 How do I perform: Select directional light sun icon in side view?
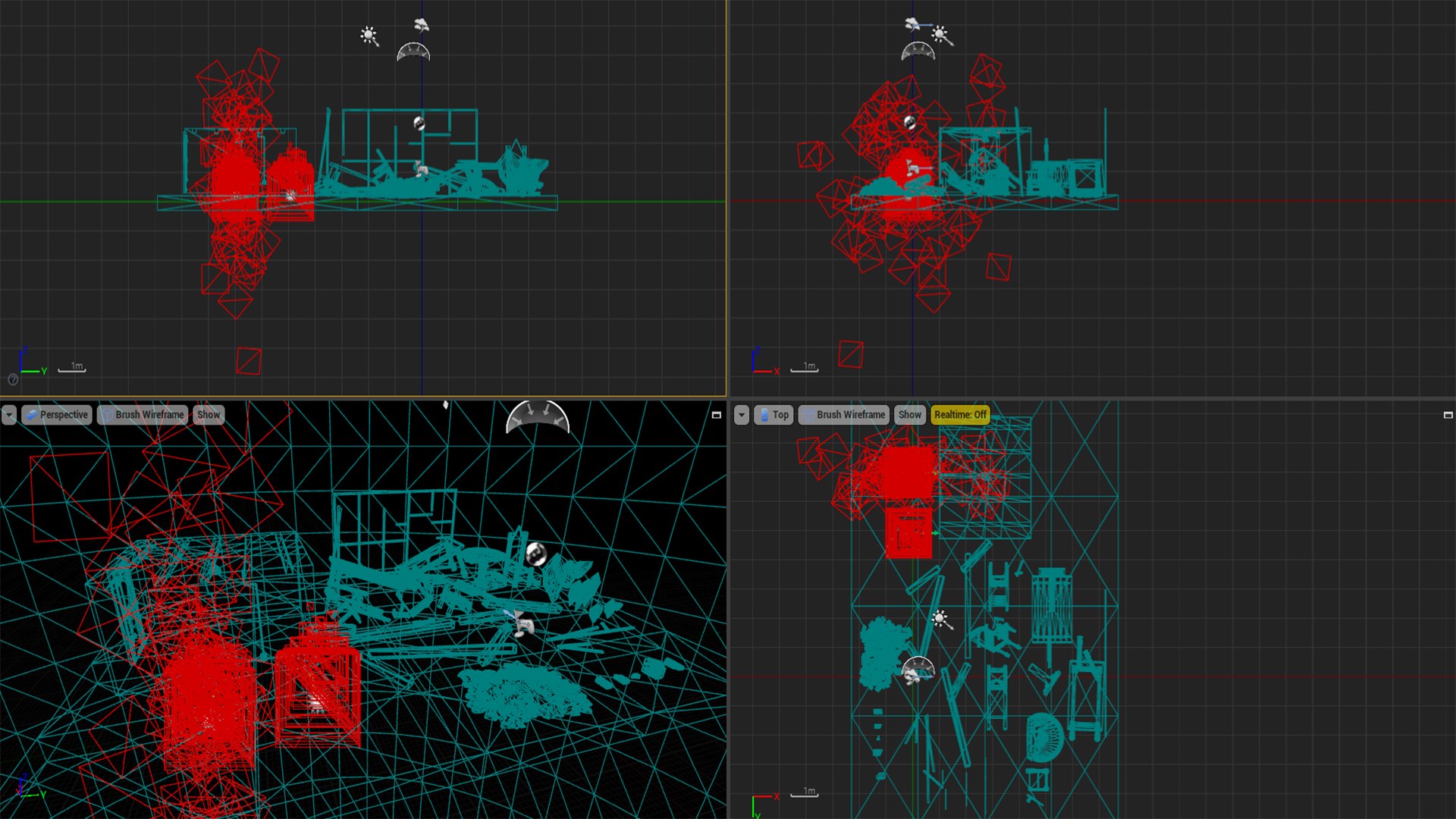pos(940,34)
